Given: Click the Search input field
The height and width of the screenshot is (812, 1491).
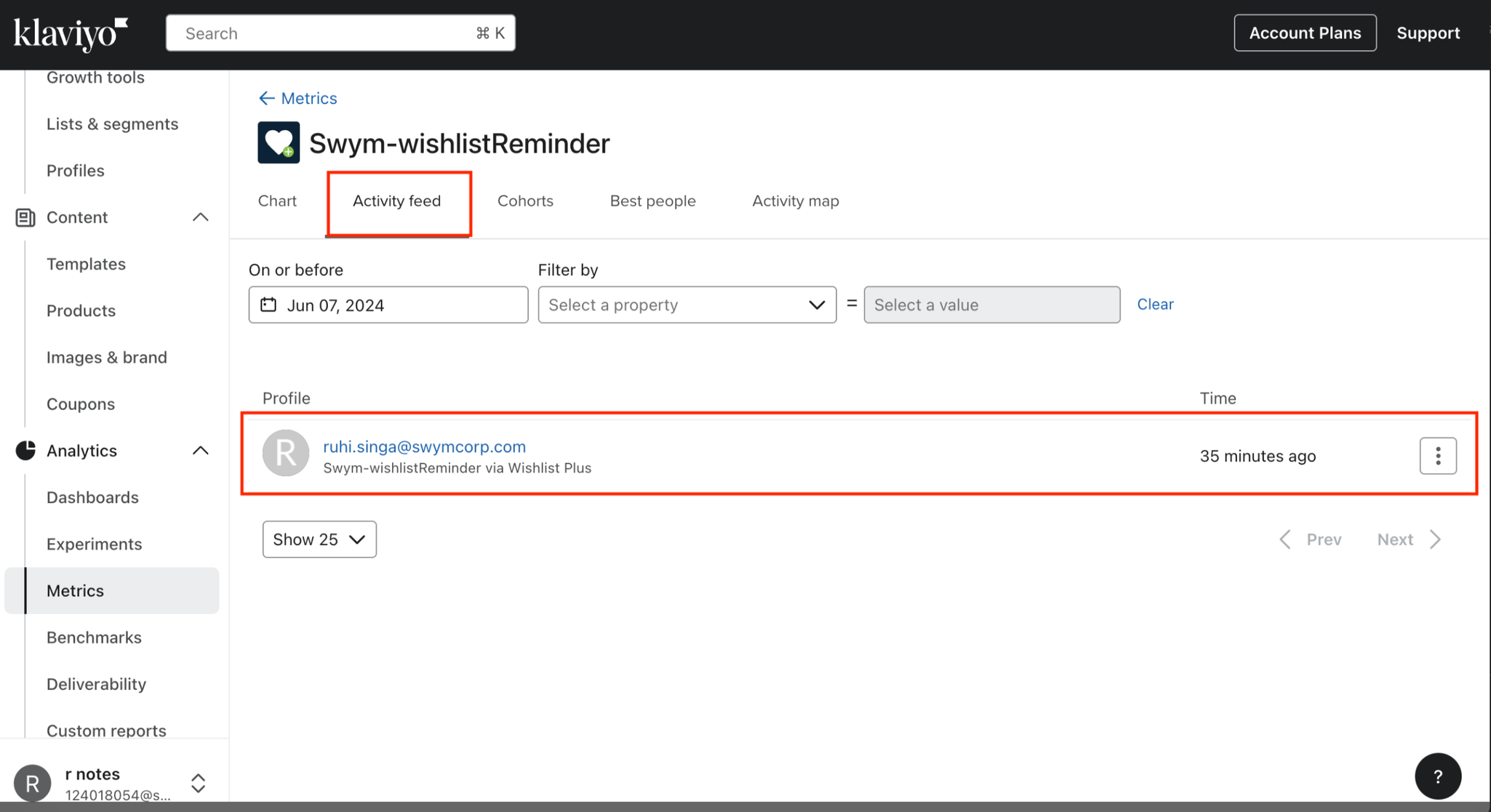Looking at the screenshot, I should tap(327, 33).
